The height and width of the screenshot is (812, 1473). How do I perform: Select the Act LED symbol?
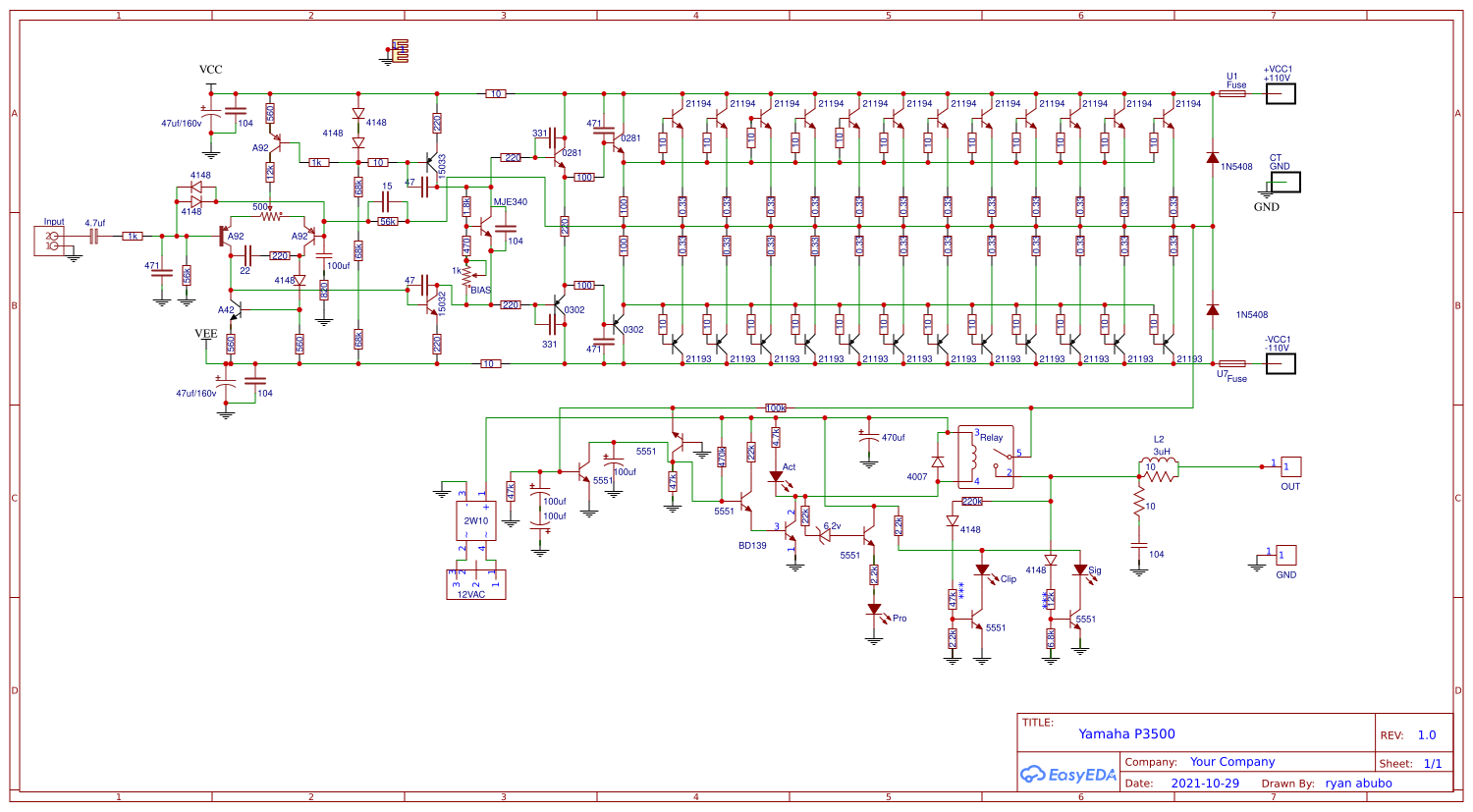[776, 478]
